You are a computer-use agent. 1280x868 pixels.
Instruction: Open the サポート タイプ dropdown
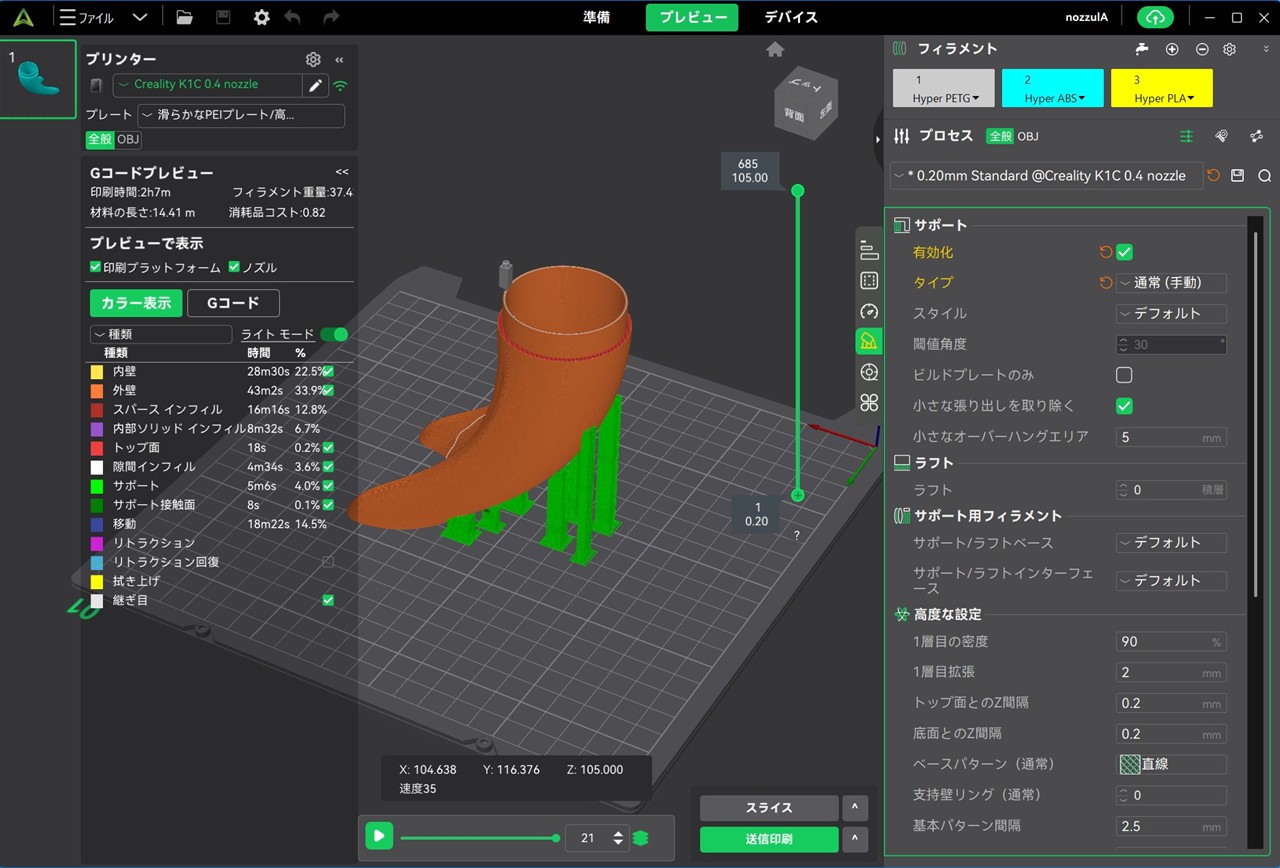coord(1172,283)
